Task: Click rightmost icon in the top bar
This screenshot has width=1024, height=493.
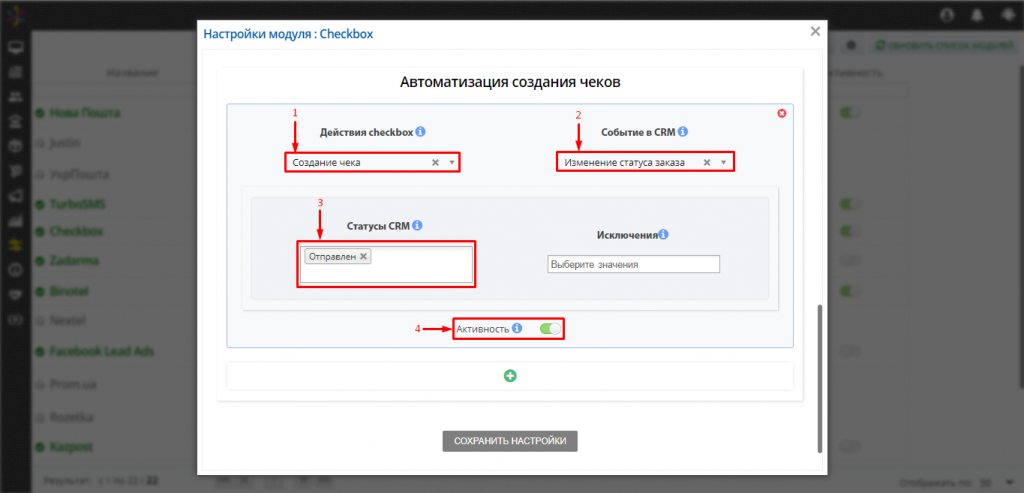Action: pyautogui.click(x=1008, y=14)
